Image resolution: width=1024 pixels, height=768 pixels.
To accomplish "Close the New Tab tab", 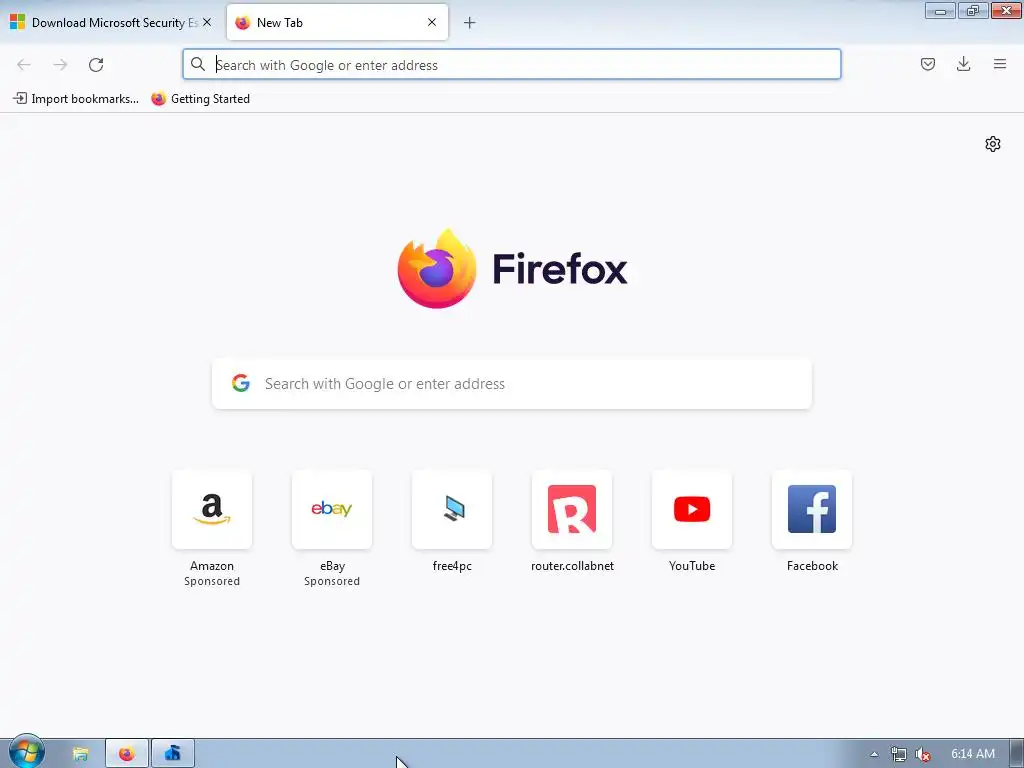I will click(x=432, y=22).
